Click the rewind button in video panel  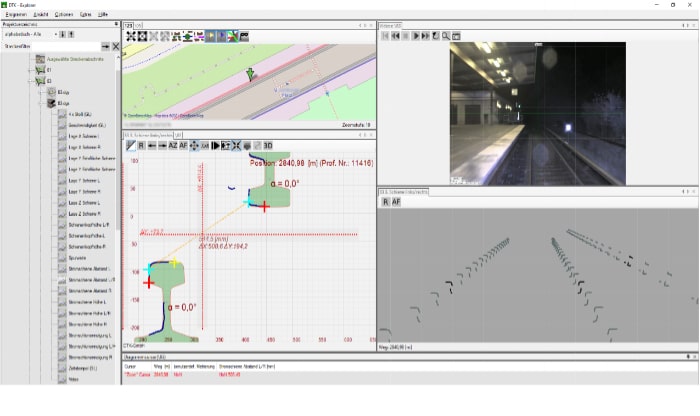pyautogui.click(x=396, y=35)
